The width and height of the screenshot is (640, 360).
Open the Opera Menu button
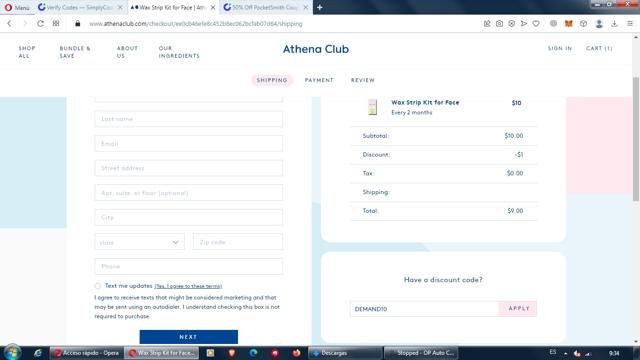pos(17,7)
